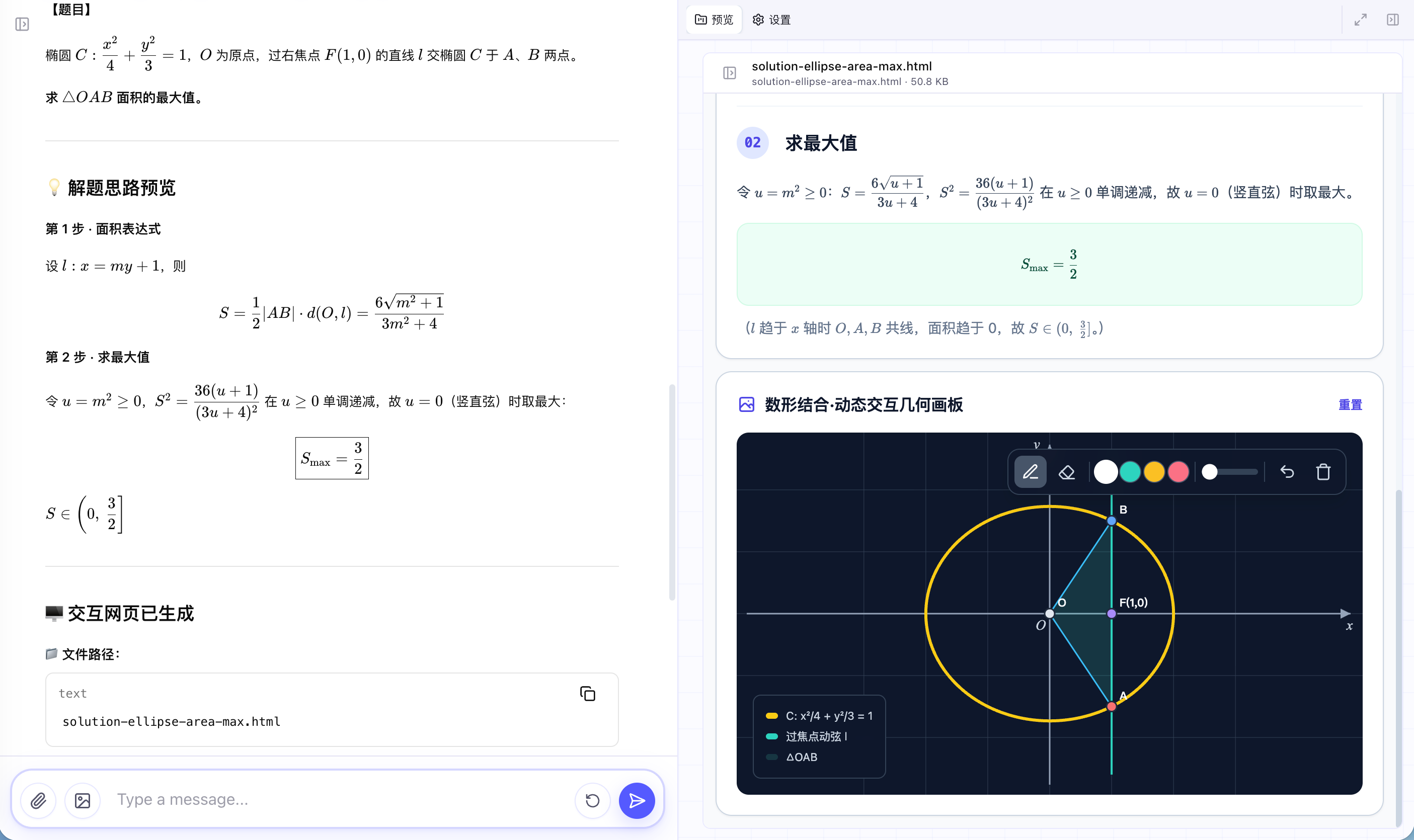Choose the yellow color swatch
1414x840 pixels.
(x=1154, y=471)
